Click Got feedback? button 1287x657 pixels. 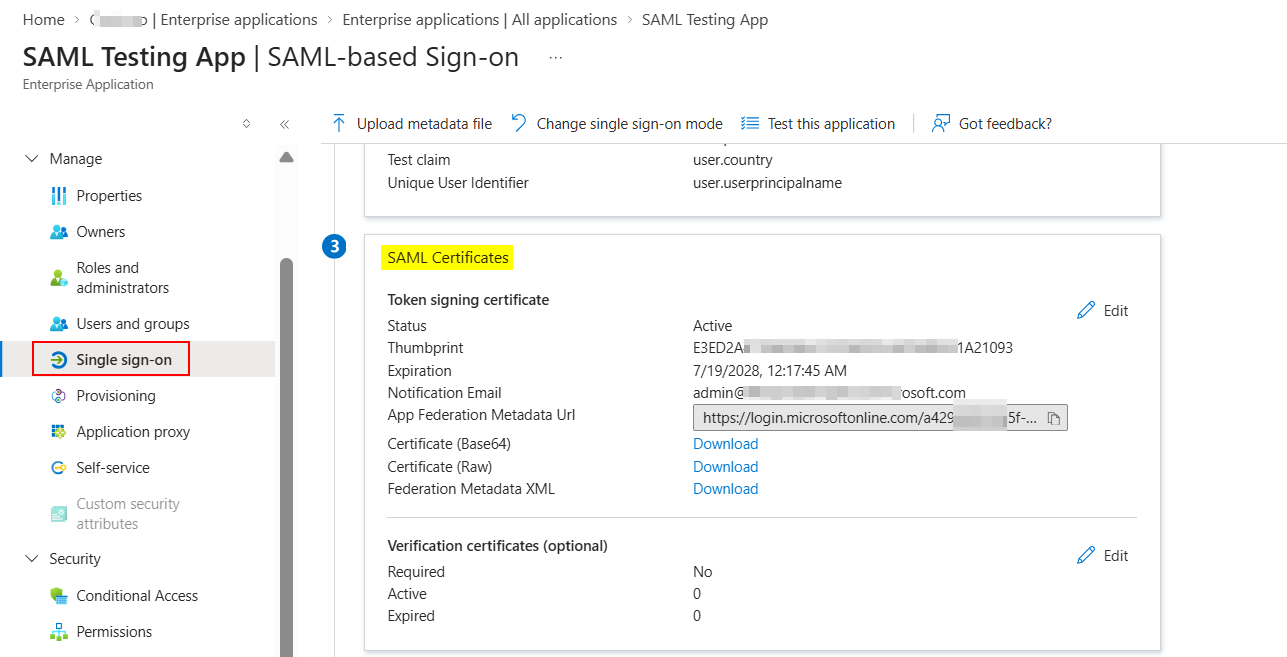pyautogui.click(x=991, y=124)
